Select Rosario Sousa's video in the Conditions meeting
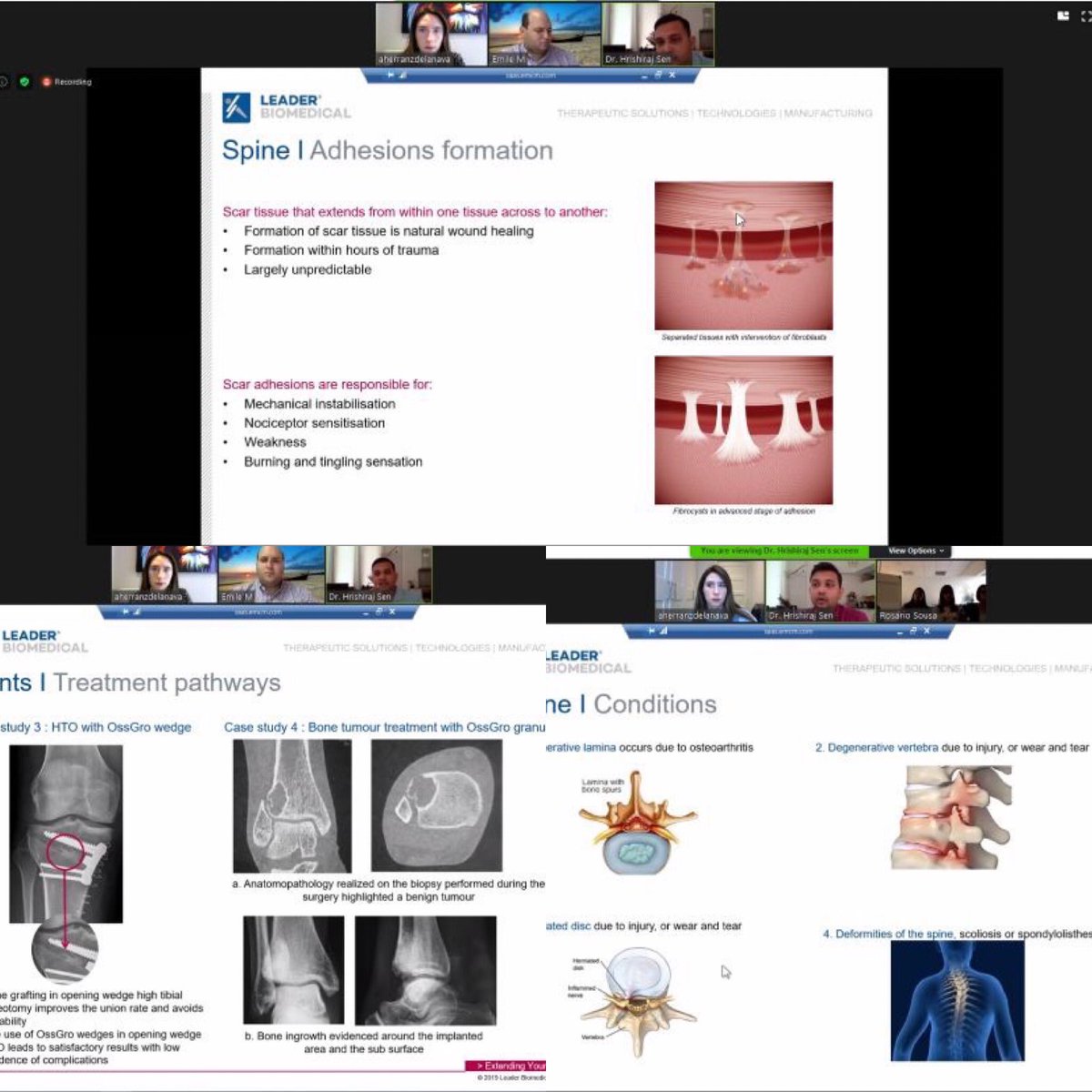Screen dimensions: 1092x1092 [931, 591]
